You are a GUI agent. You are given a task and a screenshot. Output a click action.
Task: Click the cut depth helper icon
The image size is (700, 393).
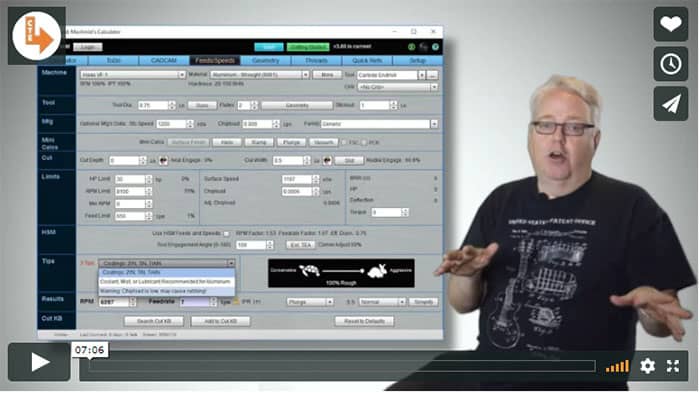click(x=163, y=160)
